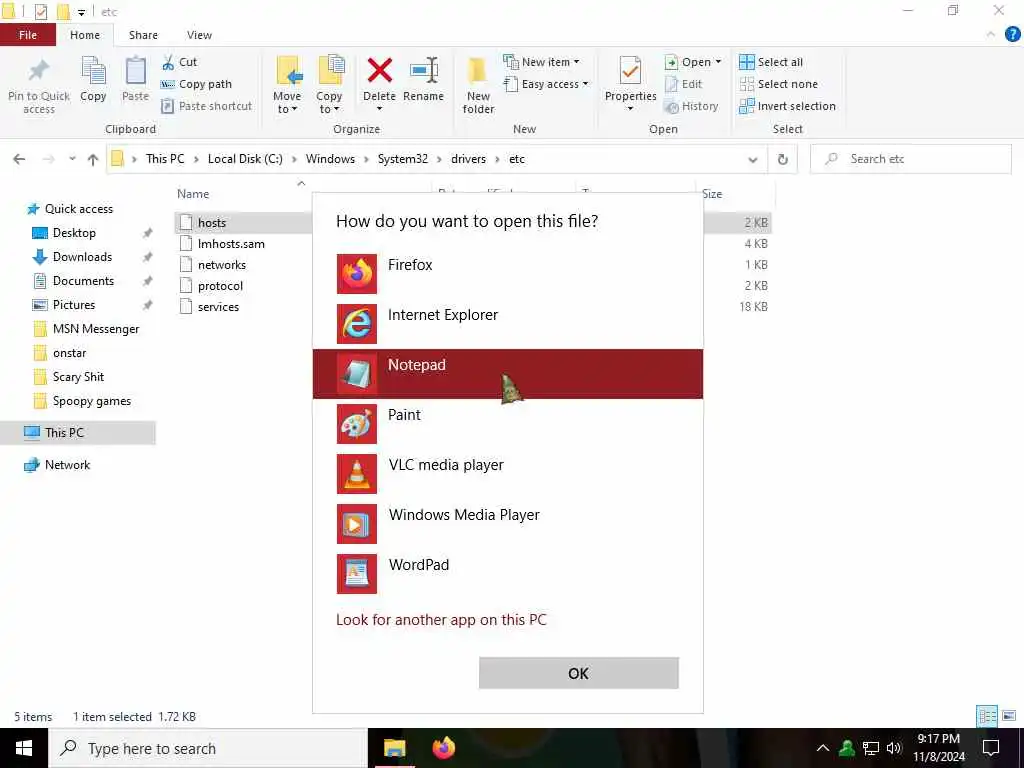Click Copy path in Clipboard group
This screenshot has height=768, width=1024.
(x=197, y=84)
